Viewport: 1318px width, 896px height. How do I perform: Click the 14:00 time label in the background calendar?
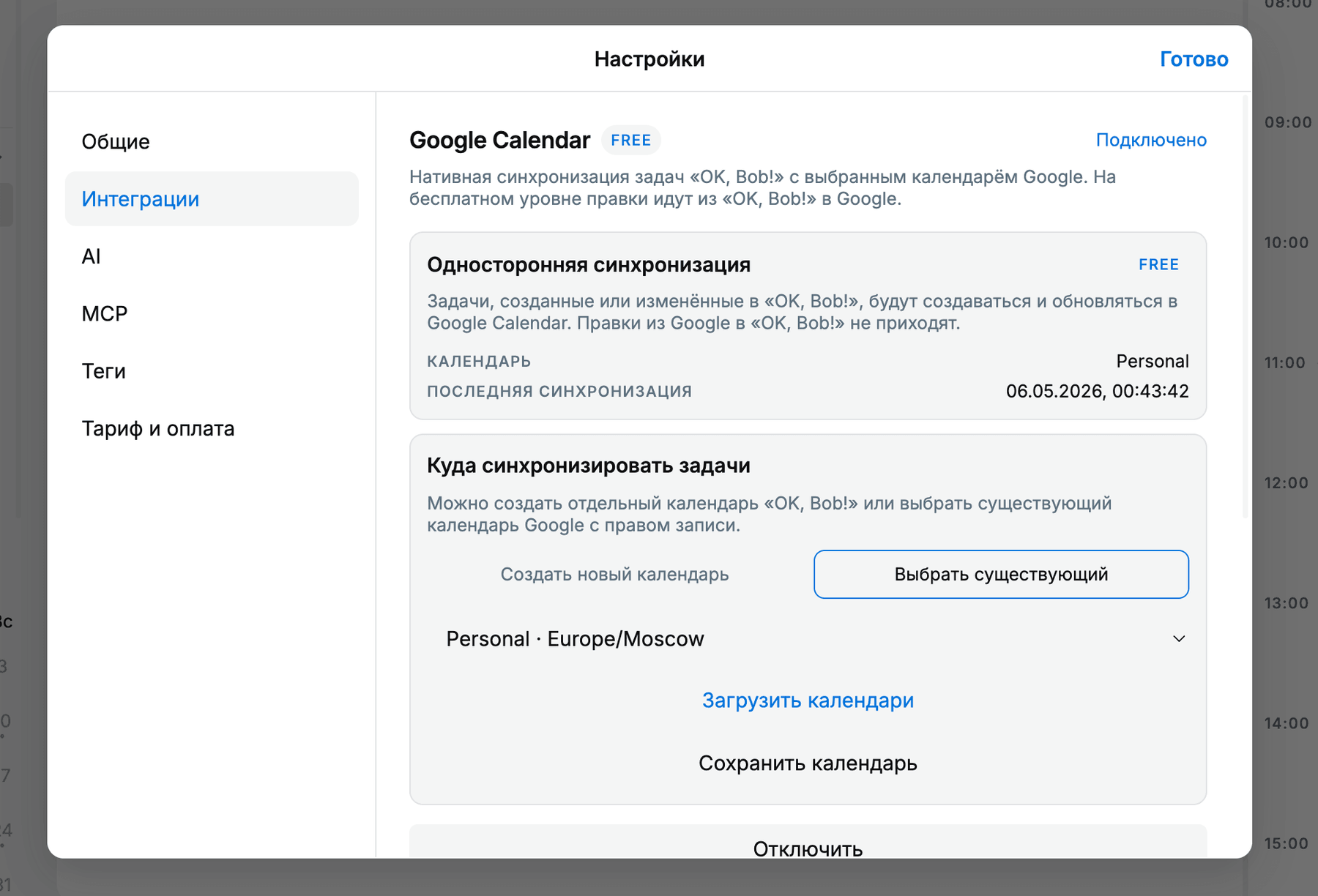coord(1286,723)
